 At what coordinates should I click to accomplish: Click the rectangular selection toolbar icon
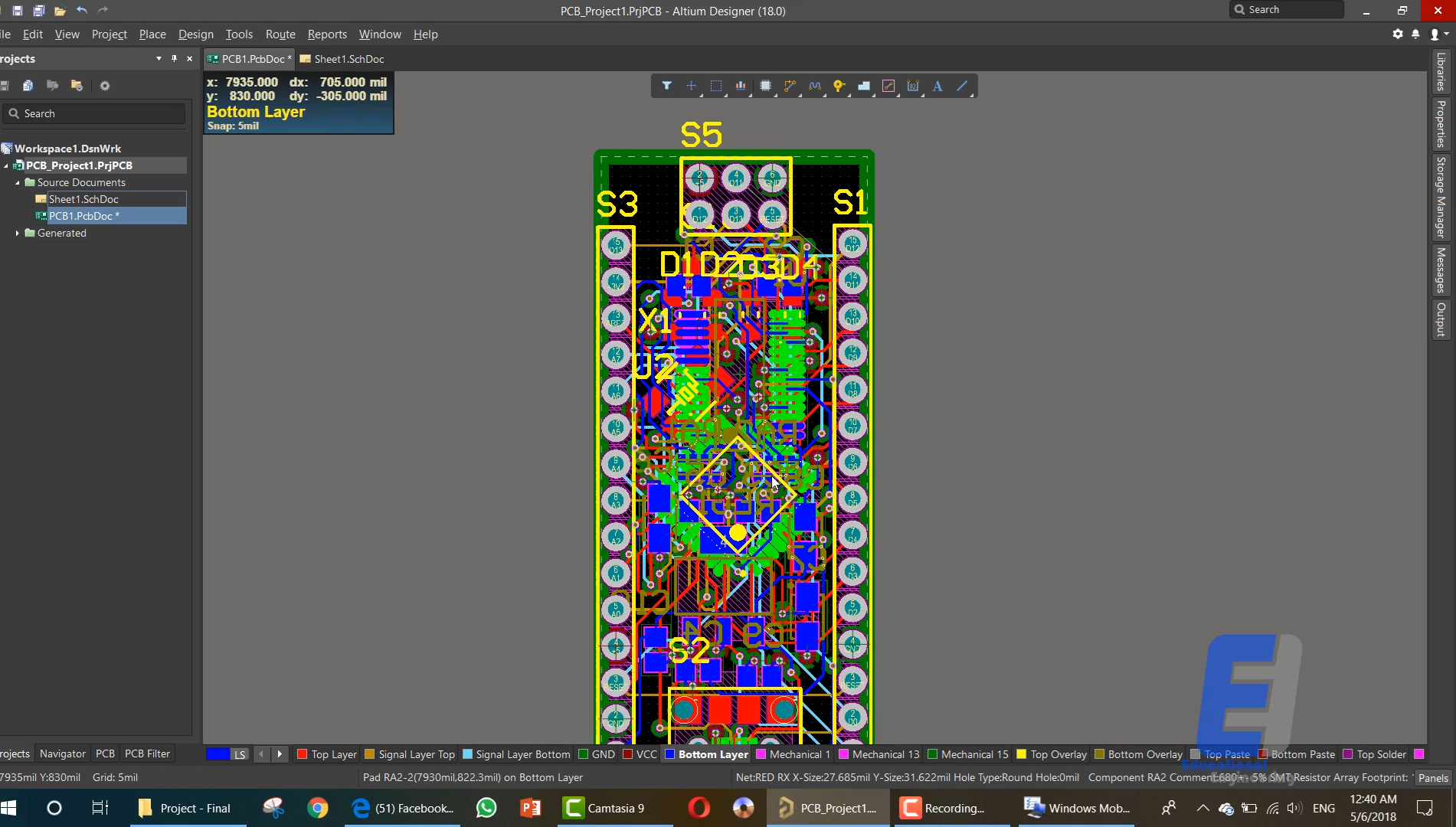[x=715, y=86]
